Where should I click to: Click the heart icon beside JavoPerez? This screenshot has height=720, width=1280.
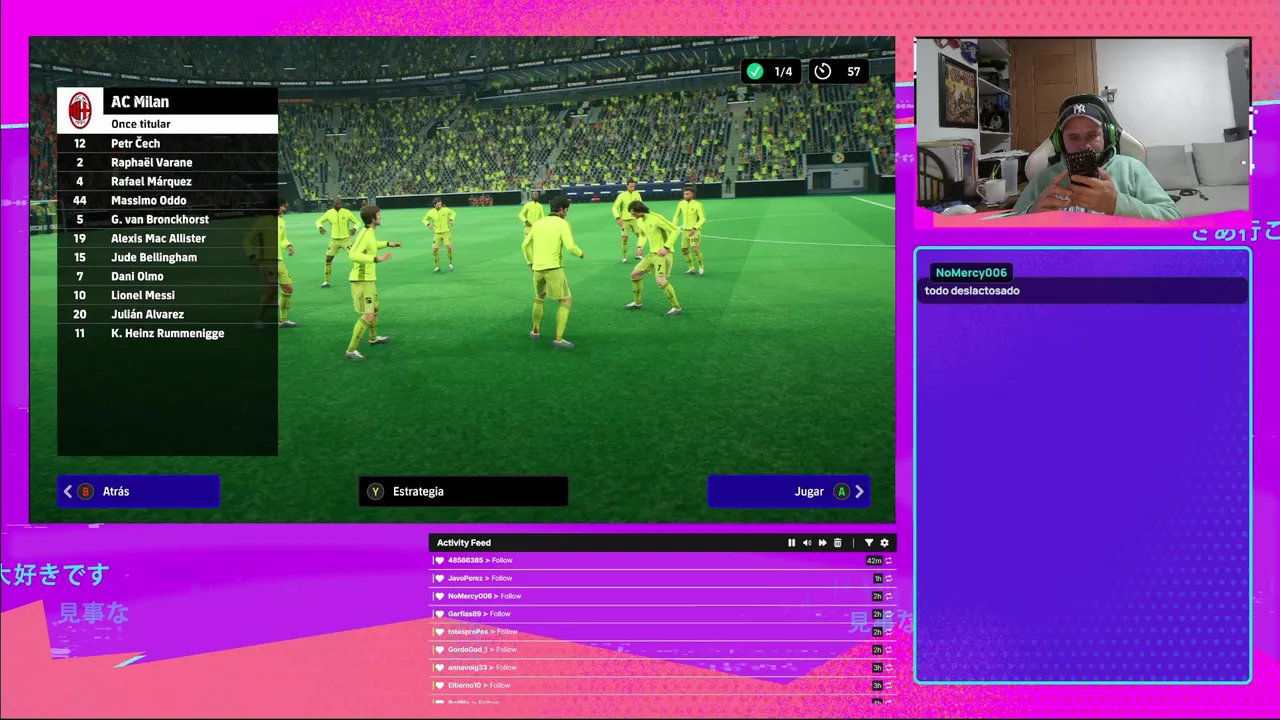pyautogui.click(x=439, y=579)
